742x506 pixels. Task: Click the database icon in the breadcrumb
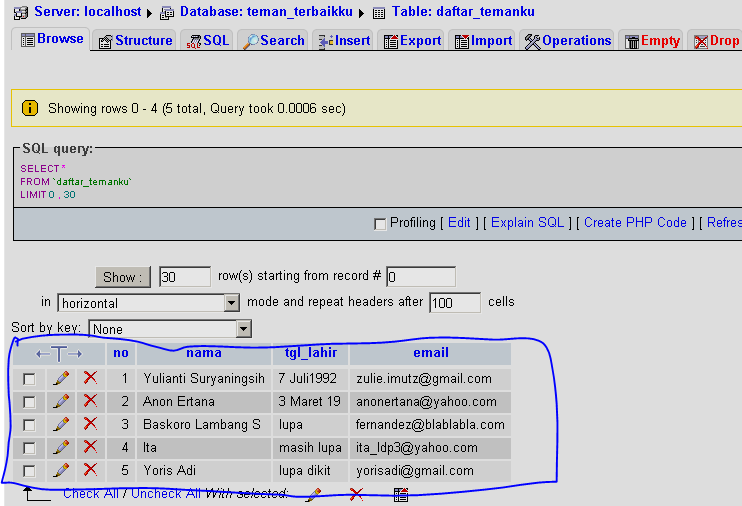(x=167, y=13)
